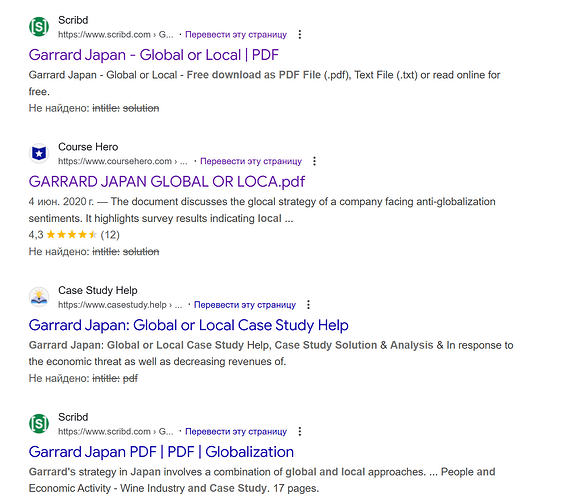Open 'Garrard Japan: Global or Local Case Study Help'
Viewport: 587px width, 499px height.
(x=189, y=325)
